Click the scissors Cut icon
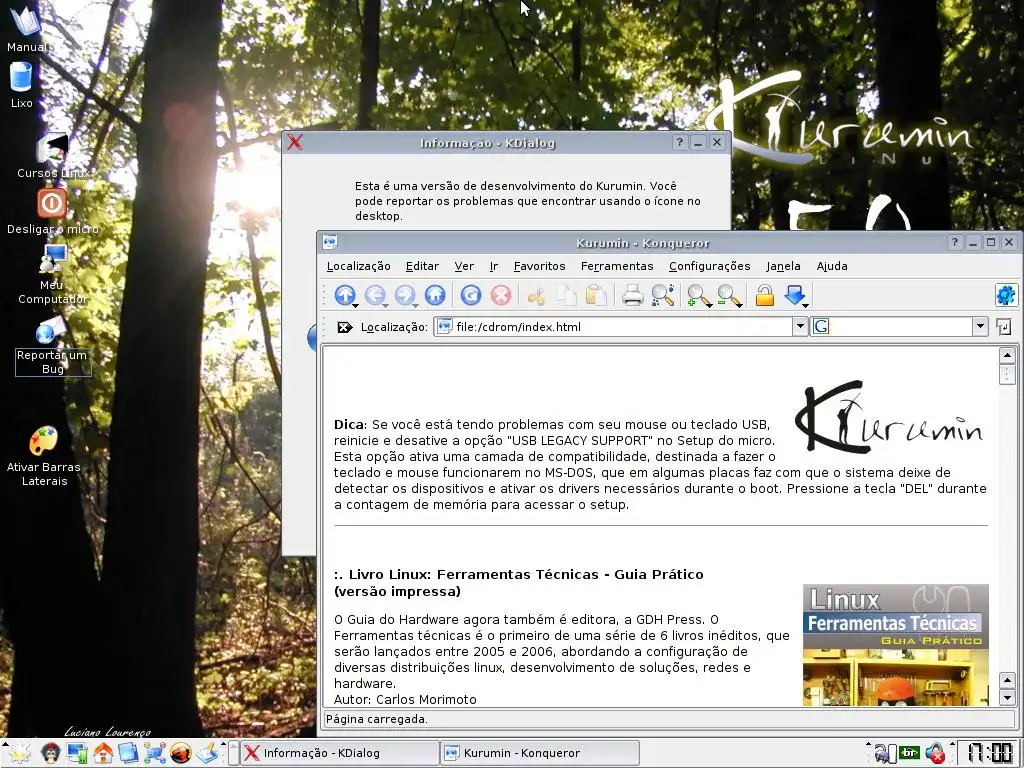 pos(536,296)
